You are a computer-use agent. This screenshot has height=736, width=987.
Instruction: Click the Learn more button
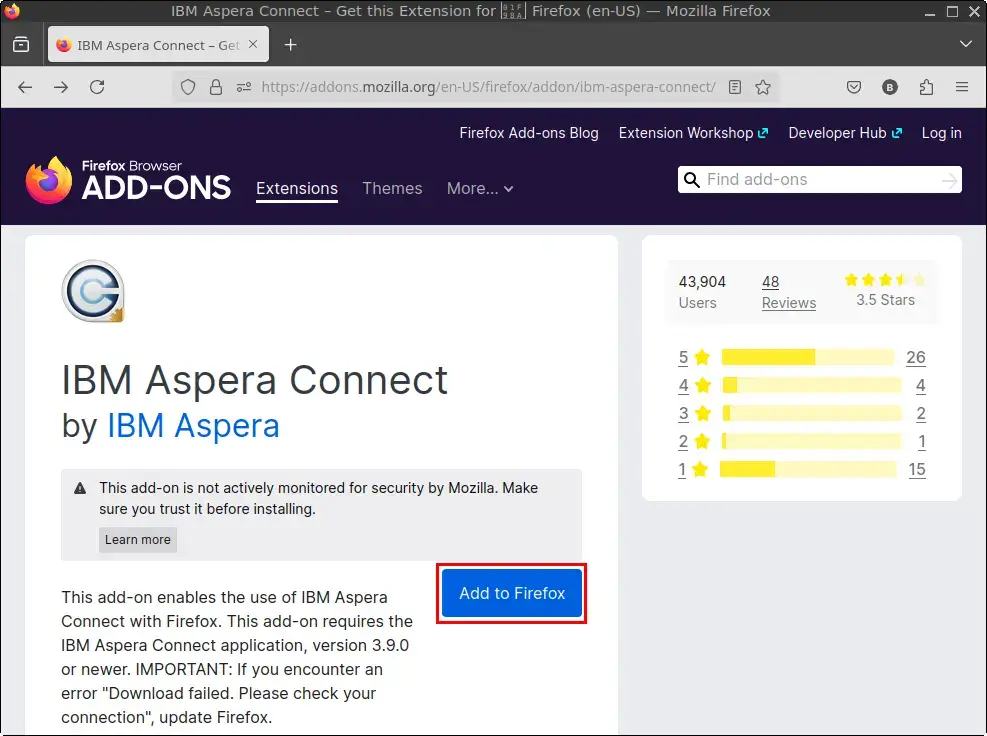pyautogui.click(x=138, y=540)
